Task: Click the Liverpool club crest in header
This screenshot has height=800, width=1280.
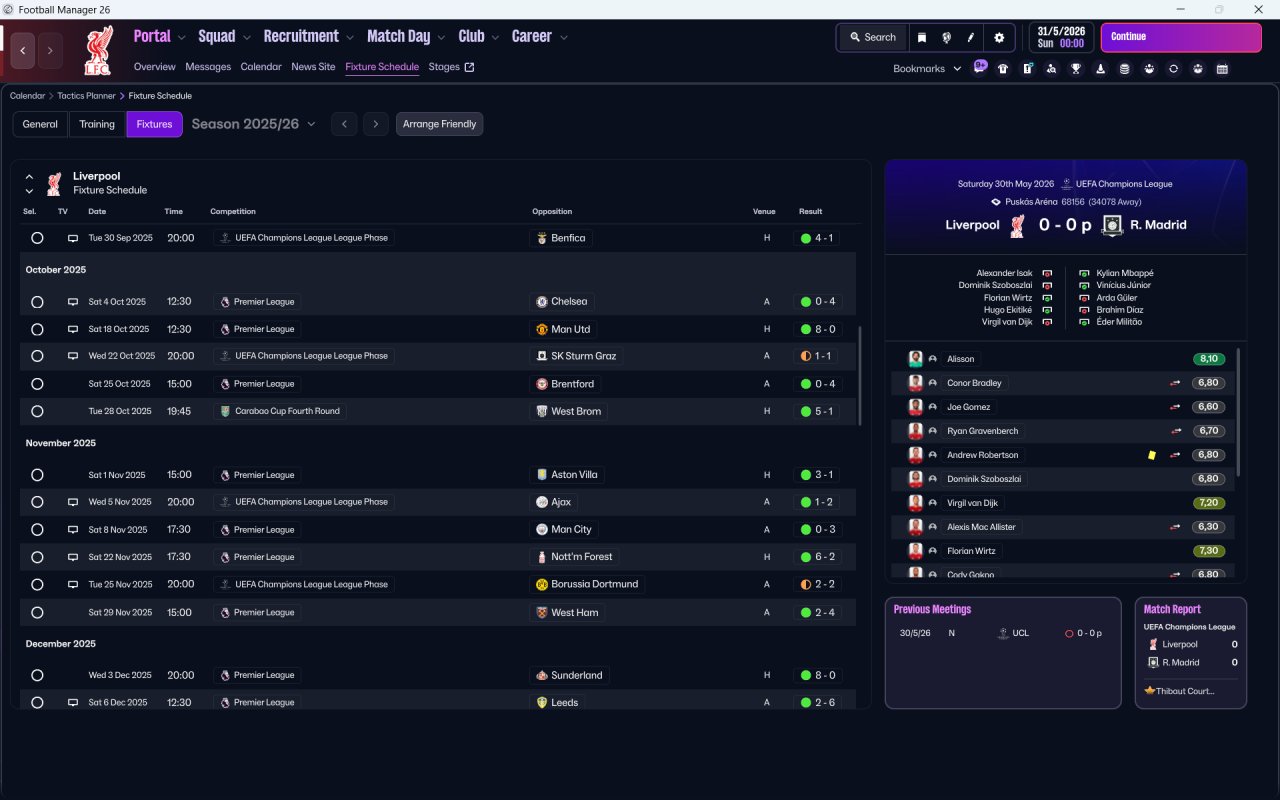Action: click(99, 50)
